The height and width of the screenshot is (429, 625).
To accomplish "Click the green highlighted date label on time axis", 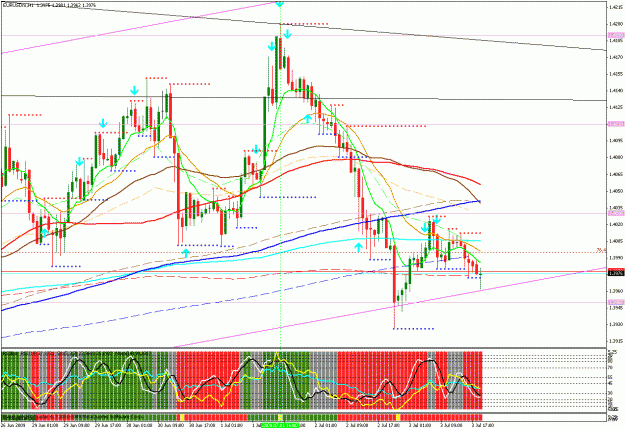I will 280,425.
